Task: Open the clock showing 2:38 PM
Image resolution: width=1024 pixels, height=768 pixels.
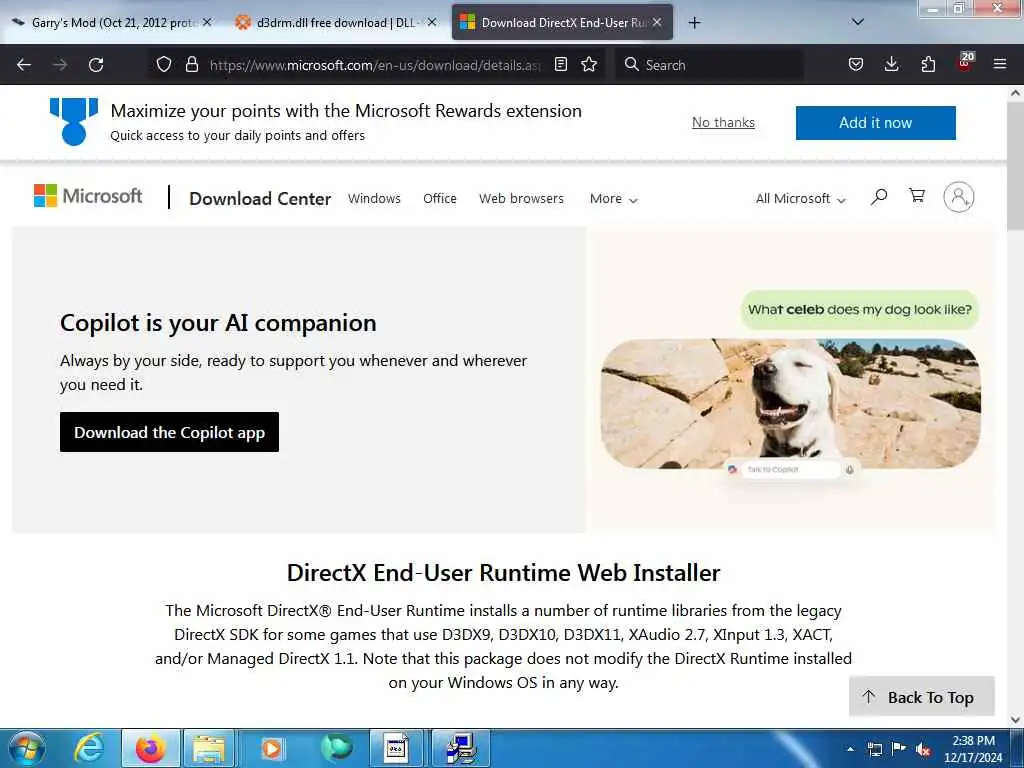Action: coord(973,748)
